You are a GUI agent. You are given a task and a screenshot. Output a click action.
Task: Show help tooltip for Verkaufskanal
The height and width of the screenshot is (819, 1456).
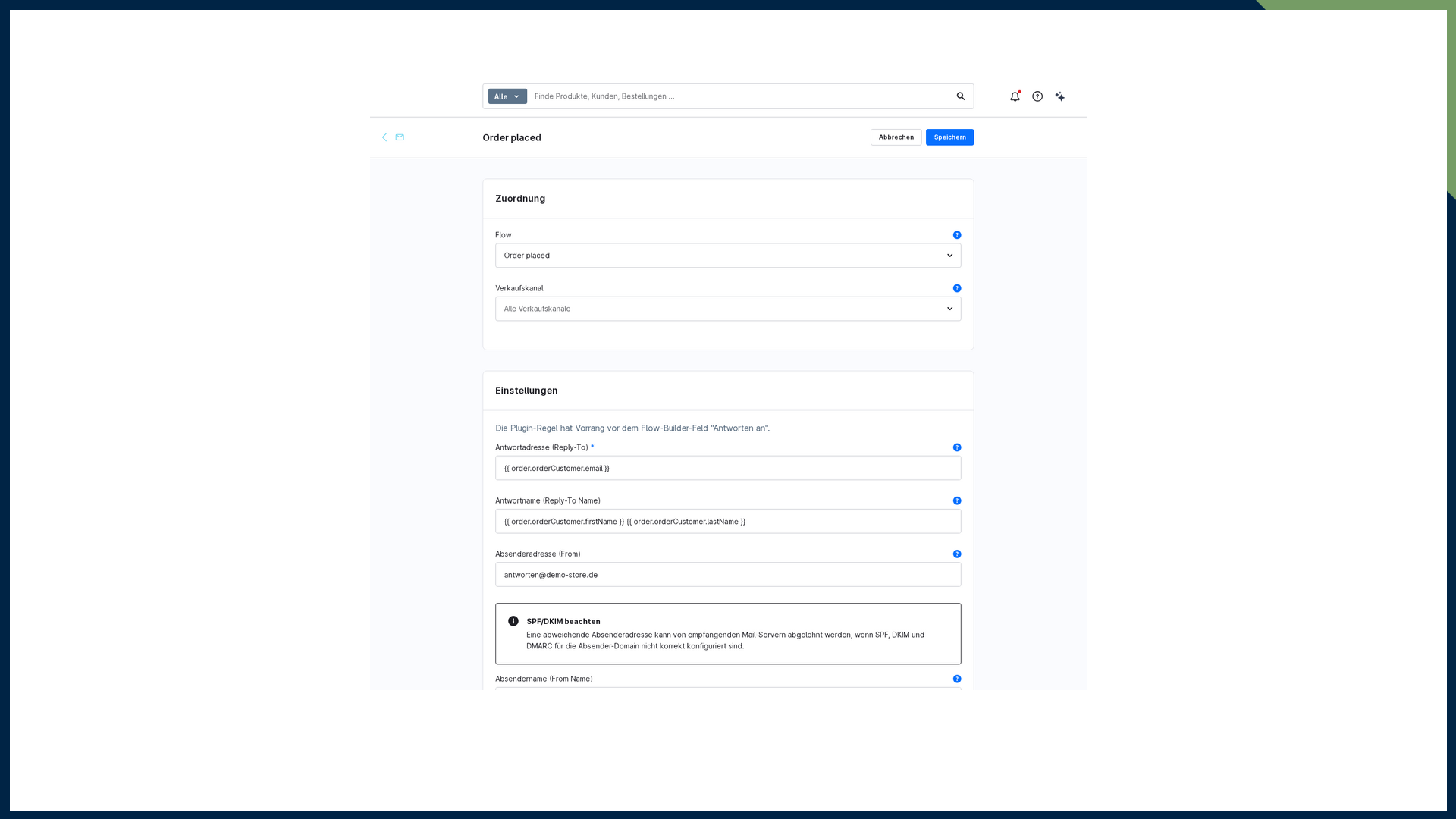(x=957, y=288)
